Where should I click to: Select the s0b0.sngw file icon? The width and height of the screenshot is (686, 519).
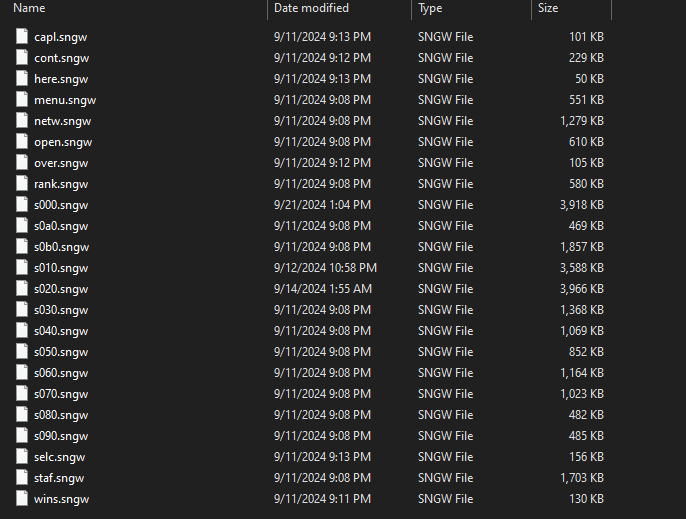click(23, 247)
